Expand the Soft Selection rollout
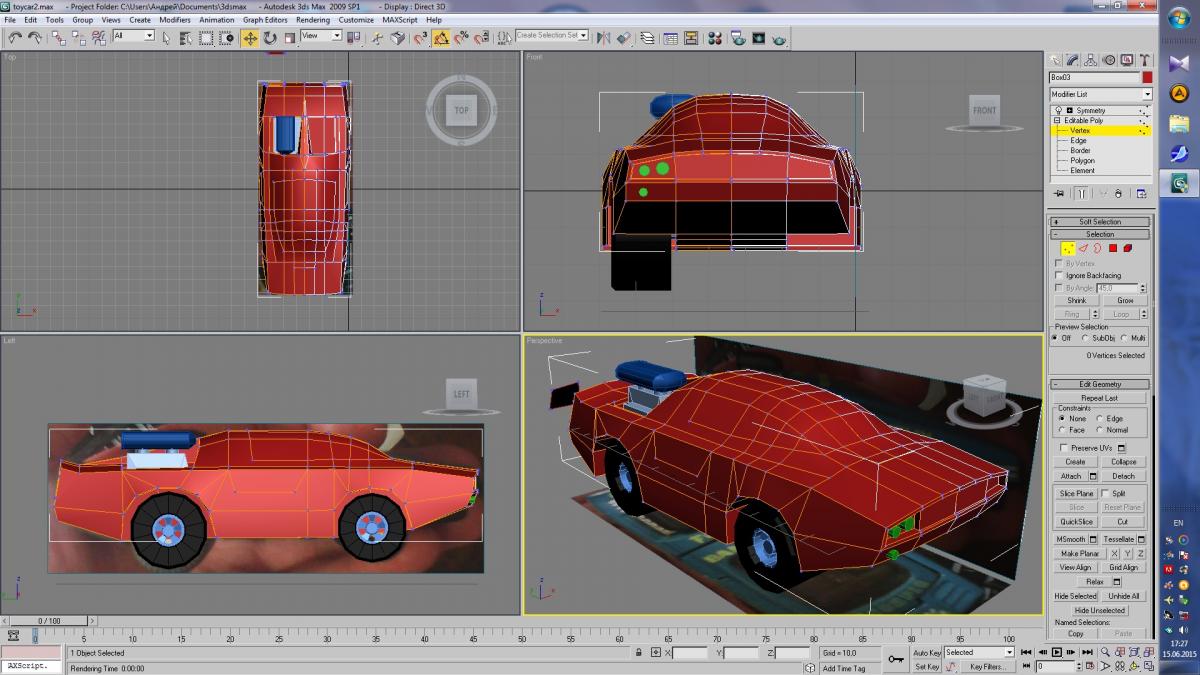The width and height of the screenshot is (1200, 675). pos(1099,221)
